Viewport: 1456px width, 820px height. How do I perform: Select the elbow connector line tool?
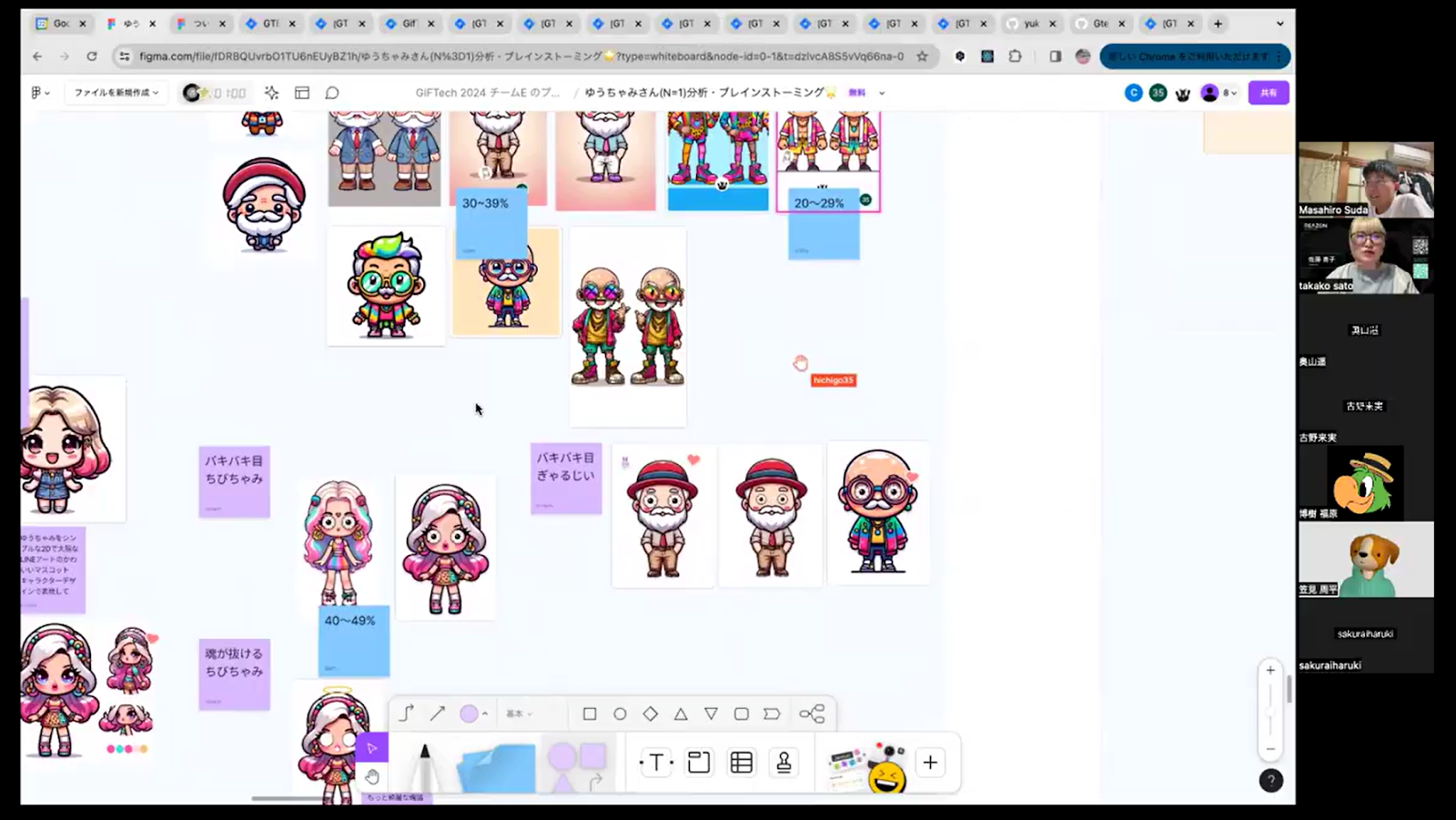point(406,714)
